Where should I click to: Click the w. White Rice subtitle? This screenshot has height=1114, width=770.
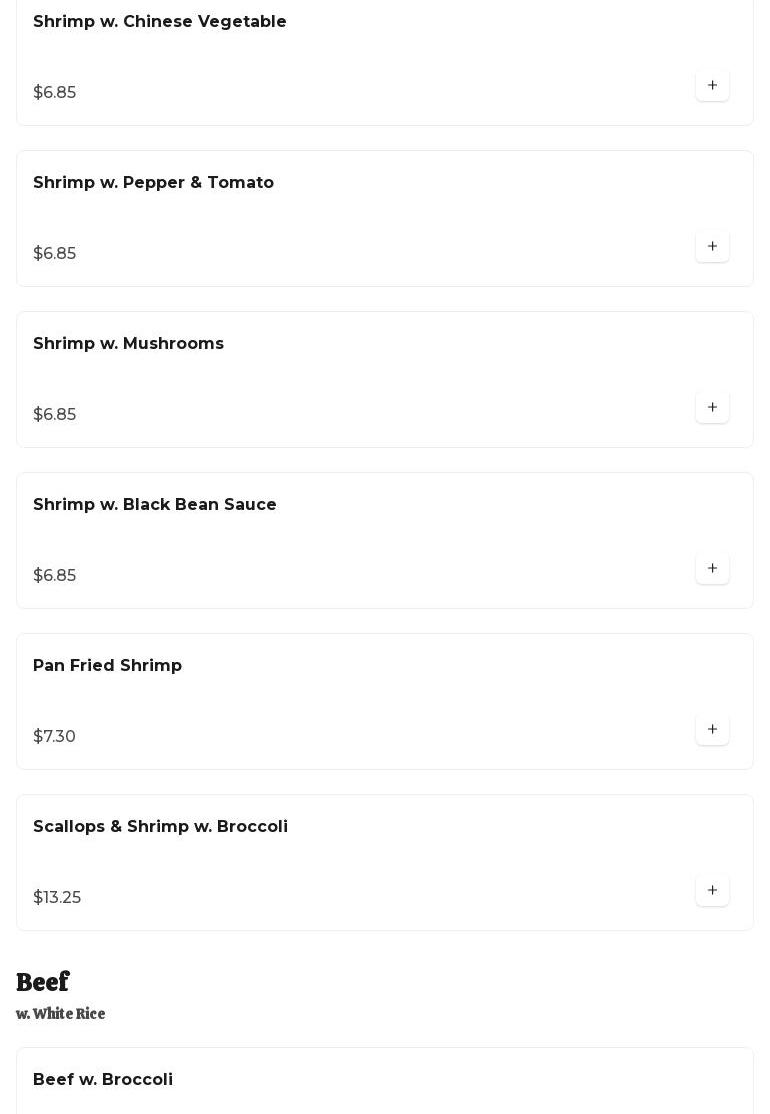(x=60, y=1014)
